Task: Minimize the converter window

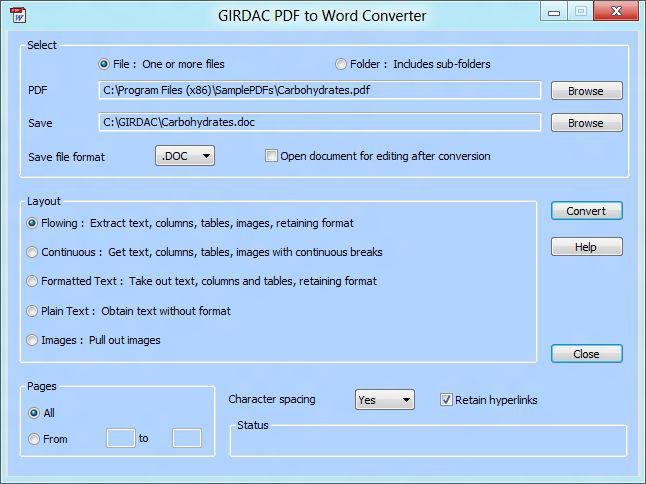Action: coord(554,12)
